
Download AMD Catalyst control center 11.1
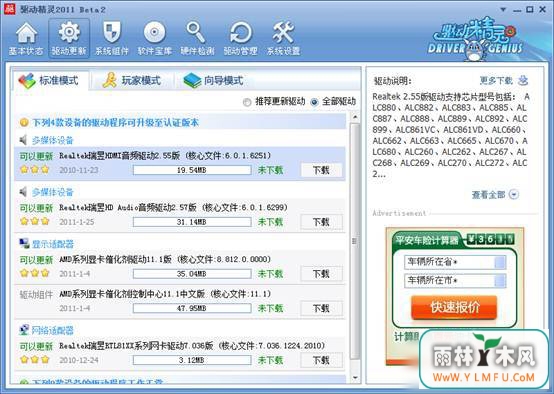tap(321, 308)
